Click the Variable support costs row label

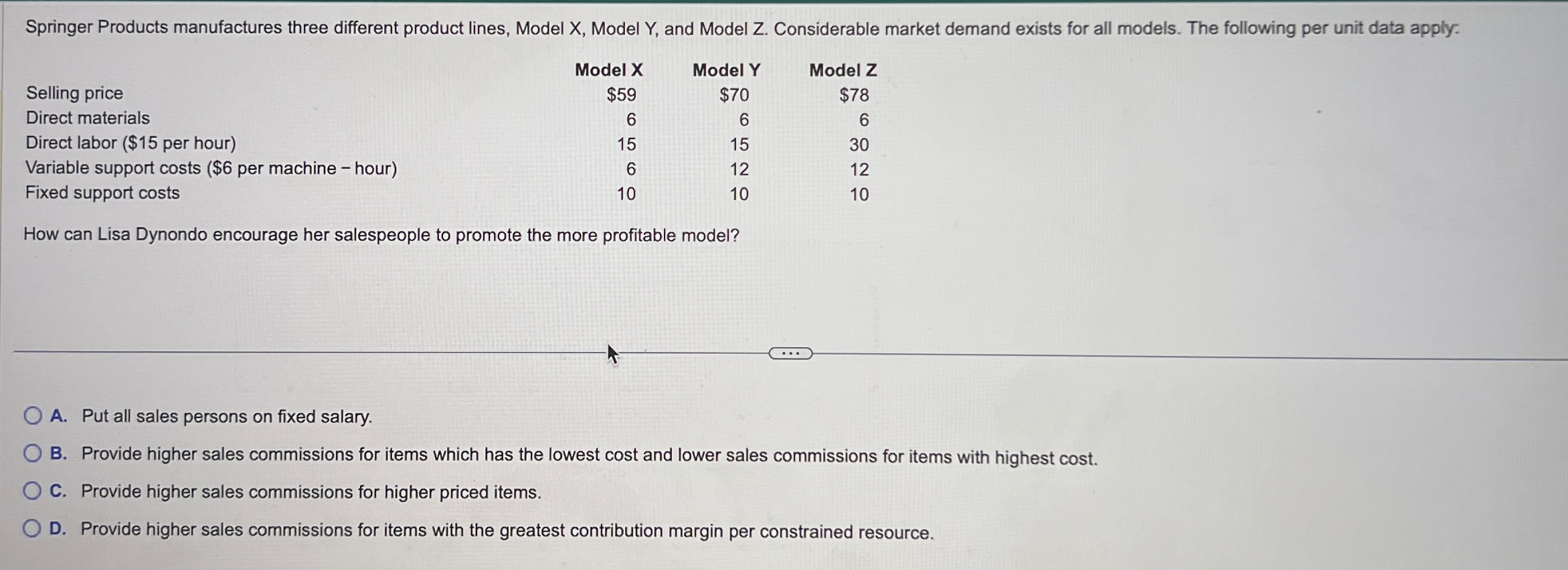pyautogui.click(x=211, y=168)
